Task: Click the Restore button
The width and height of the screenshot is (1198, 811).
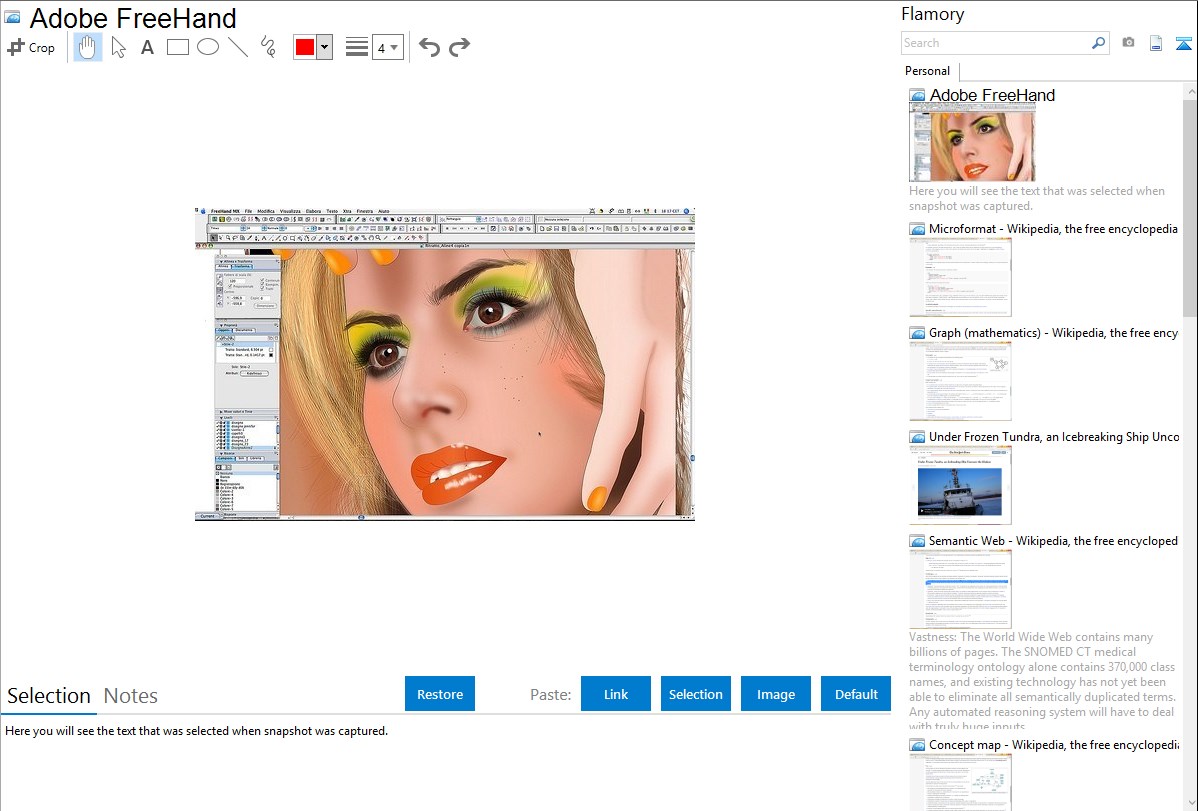Action: click(440, 694)
